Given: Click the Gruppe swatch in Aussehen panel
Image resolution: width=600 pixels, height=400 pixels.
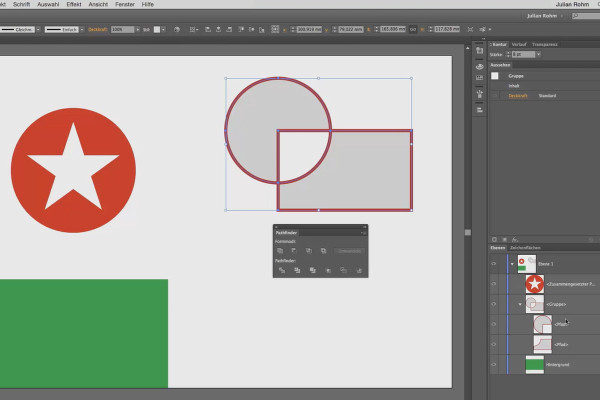Looking at the screenshot, I should [495, 76].
